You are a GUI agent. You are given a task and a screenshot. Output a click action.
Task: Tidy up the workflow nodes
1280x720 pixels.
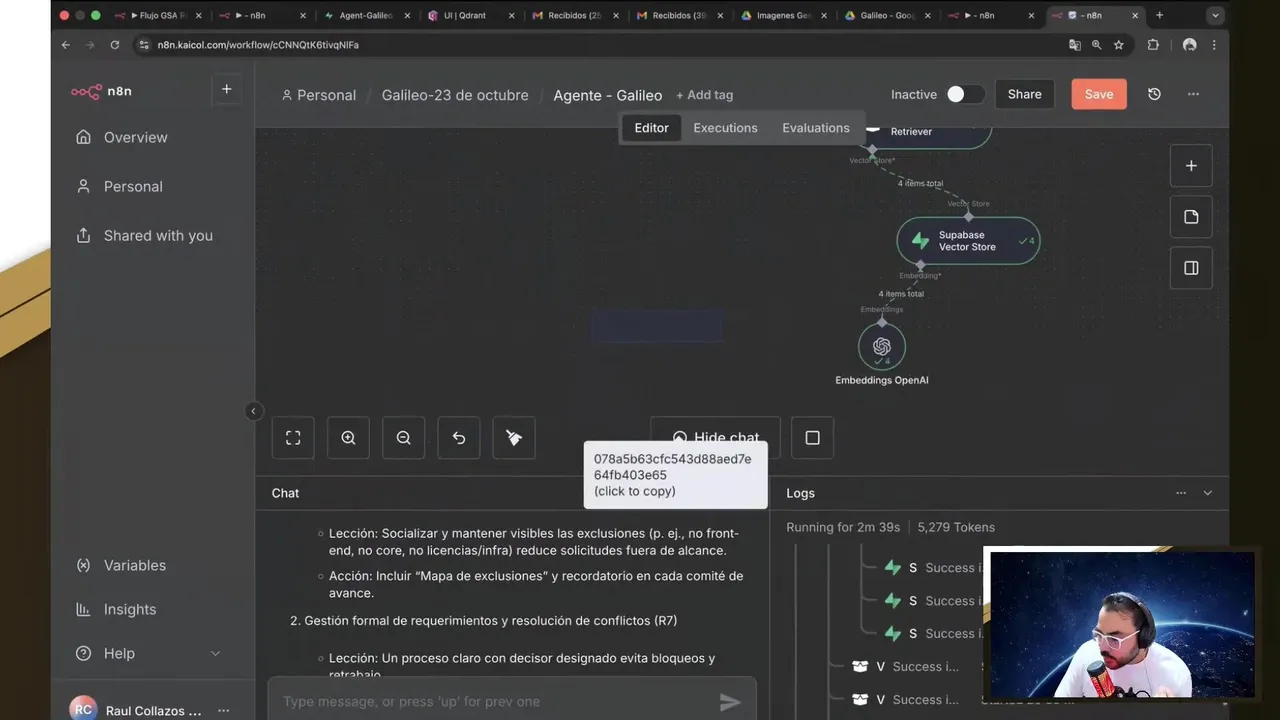pyautogui.click(x=514, y=438)
